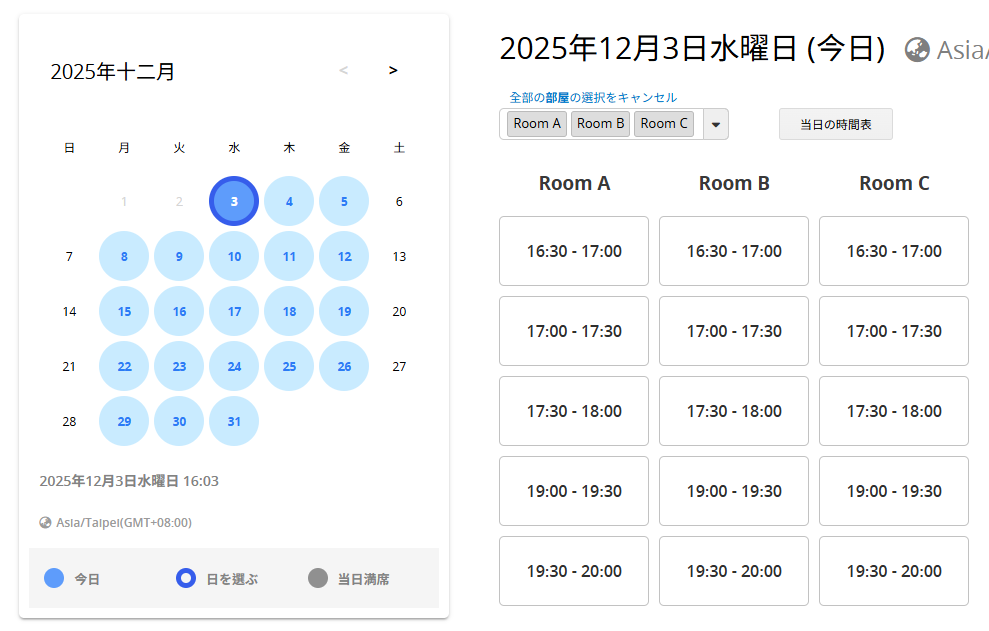989x631 pixels.
Task: Choose December 31 on the calendar
Action: 234,421
